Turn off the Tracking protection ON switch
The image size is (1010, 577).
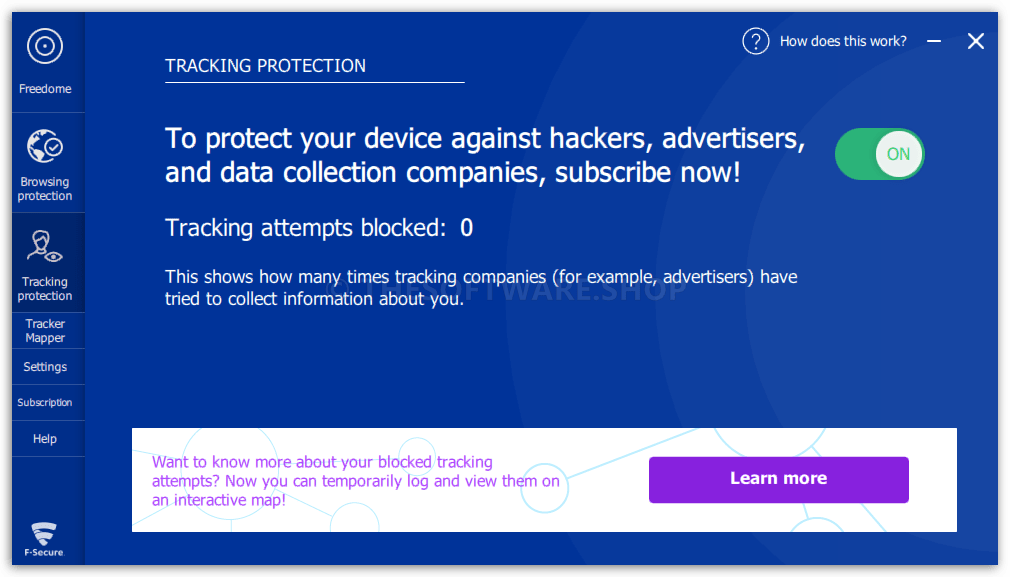pyautogui.click(x=879, y=154)
